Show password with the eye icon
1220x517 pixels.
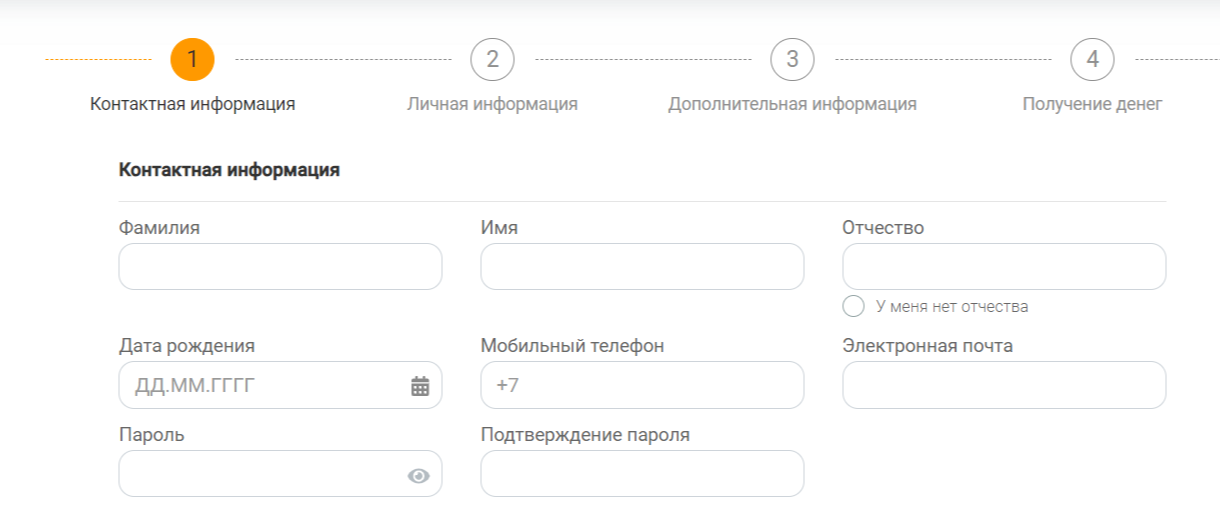(419, 476)
